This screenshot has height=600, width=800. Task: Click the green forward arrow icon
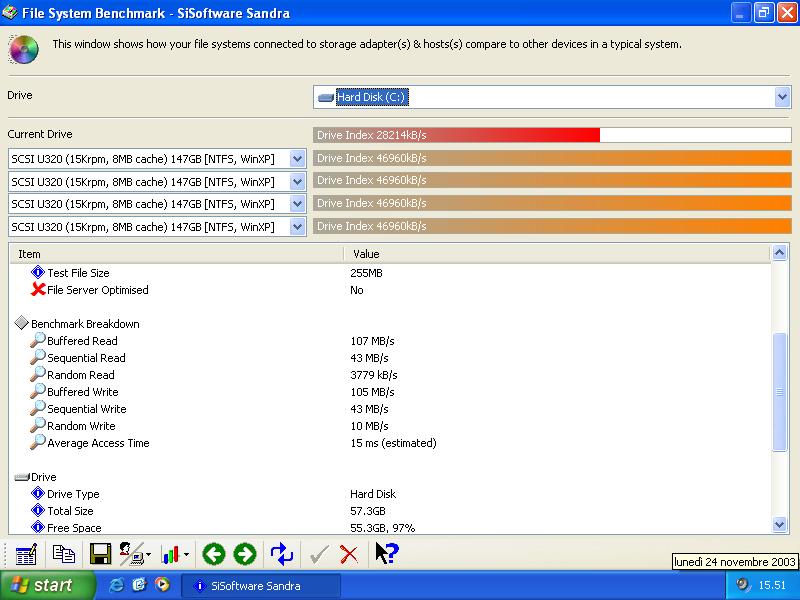point(245,554)
